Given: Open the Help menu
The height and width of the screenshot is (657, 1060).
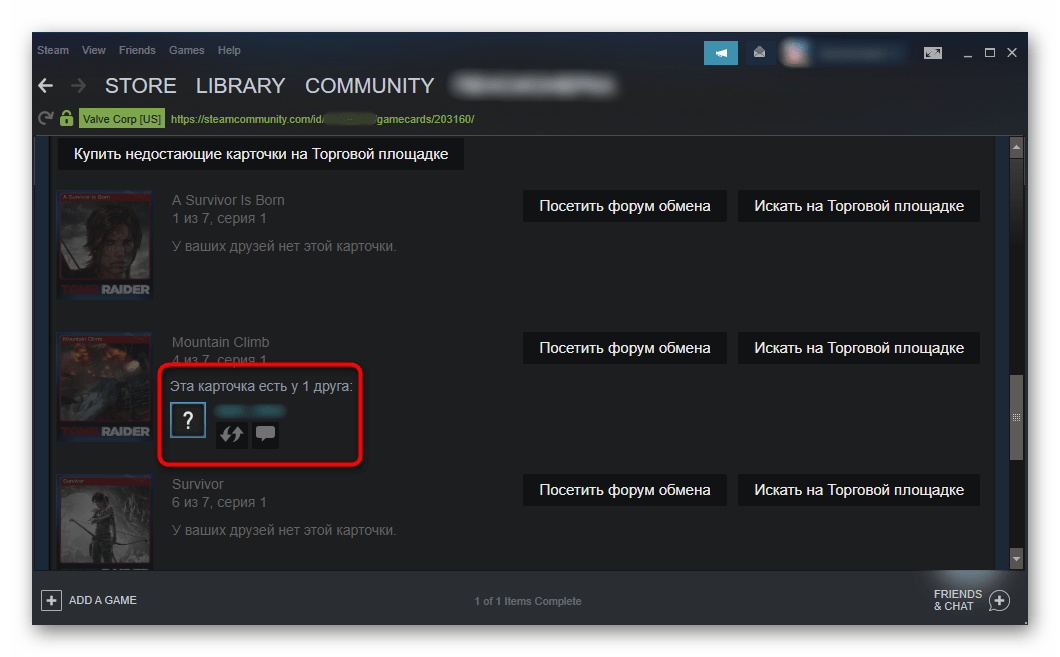Looking at the screenshot, I should [229, 50].
